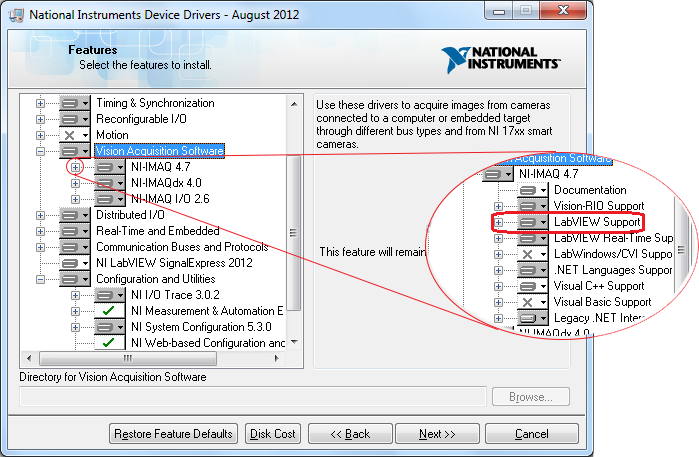Go back with the << Back button
Screen dimensions: 699x457
click(x=350, y=434)
